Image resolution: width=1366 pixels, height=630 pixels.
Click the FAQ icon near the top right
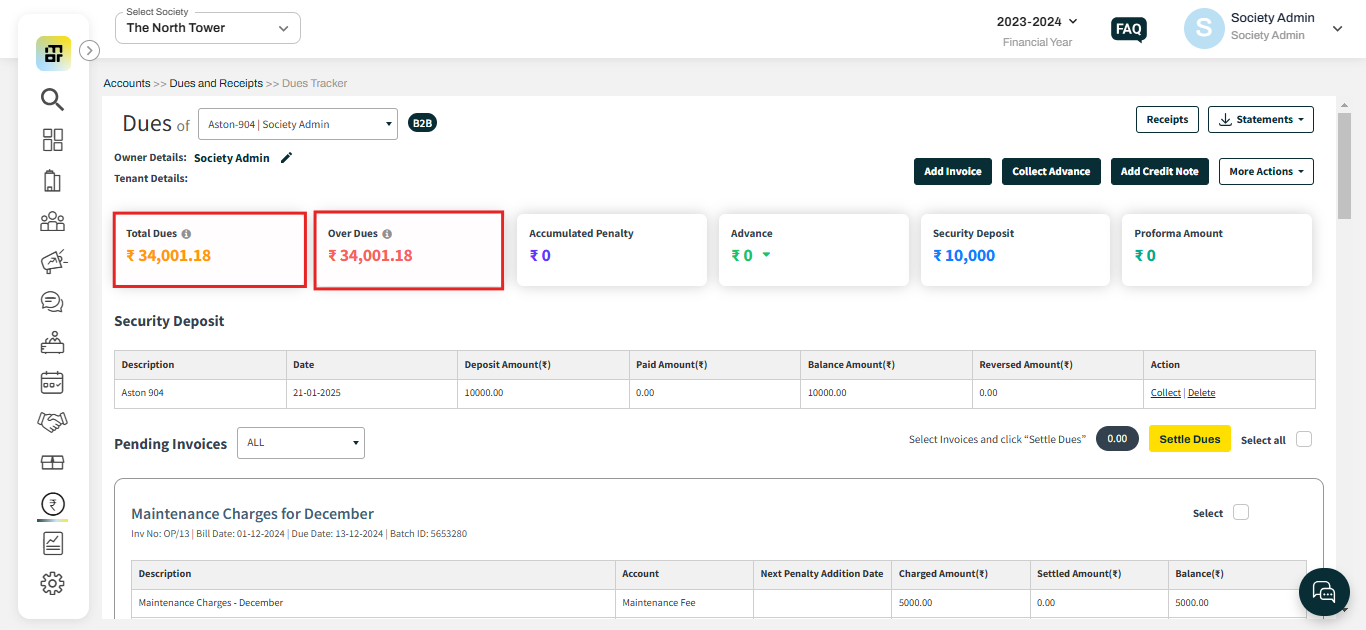(1128, 29)
